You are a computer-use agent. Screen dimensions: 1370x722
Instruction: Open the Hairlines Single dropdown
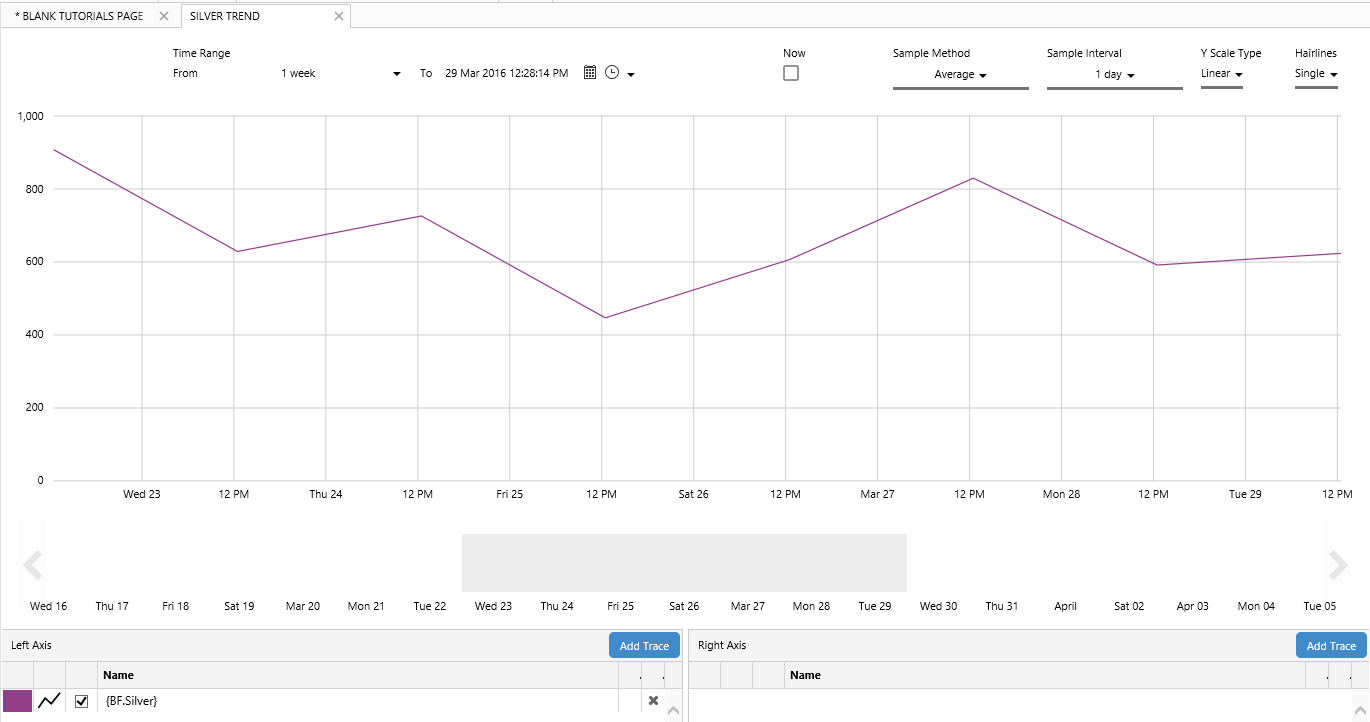pyautogui.click(x=1315, y=74)
